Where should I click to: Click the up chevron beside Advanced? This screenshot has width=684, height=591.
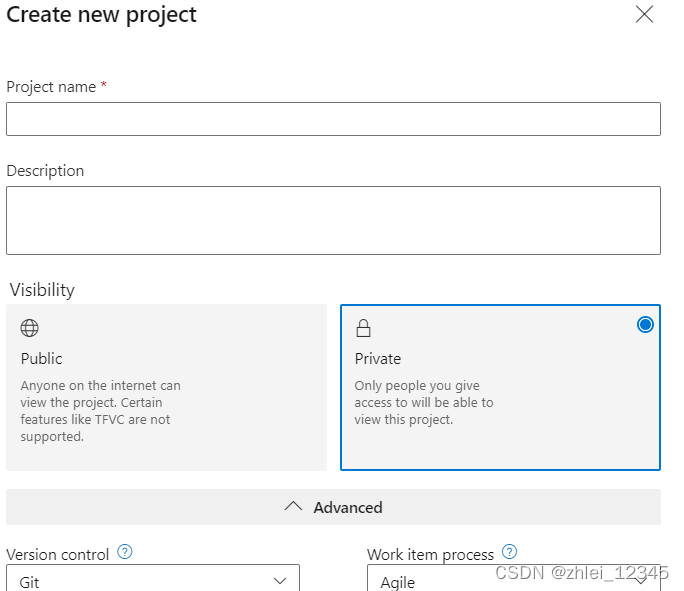(293, 507)
